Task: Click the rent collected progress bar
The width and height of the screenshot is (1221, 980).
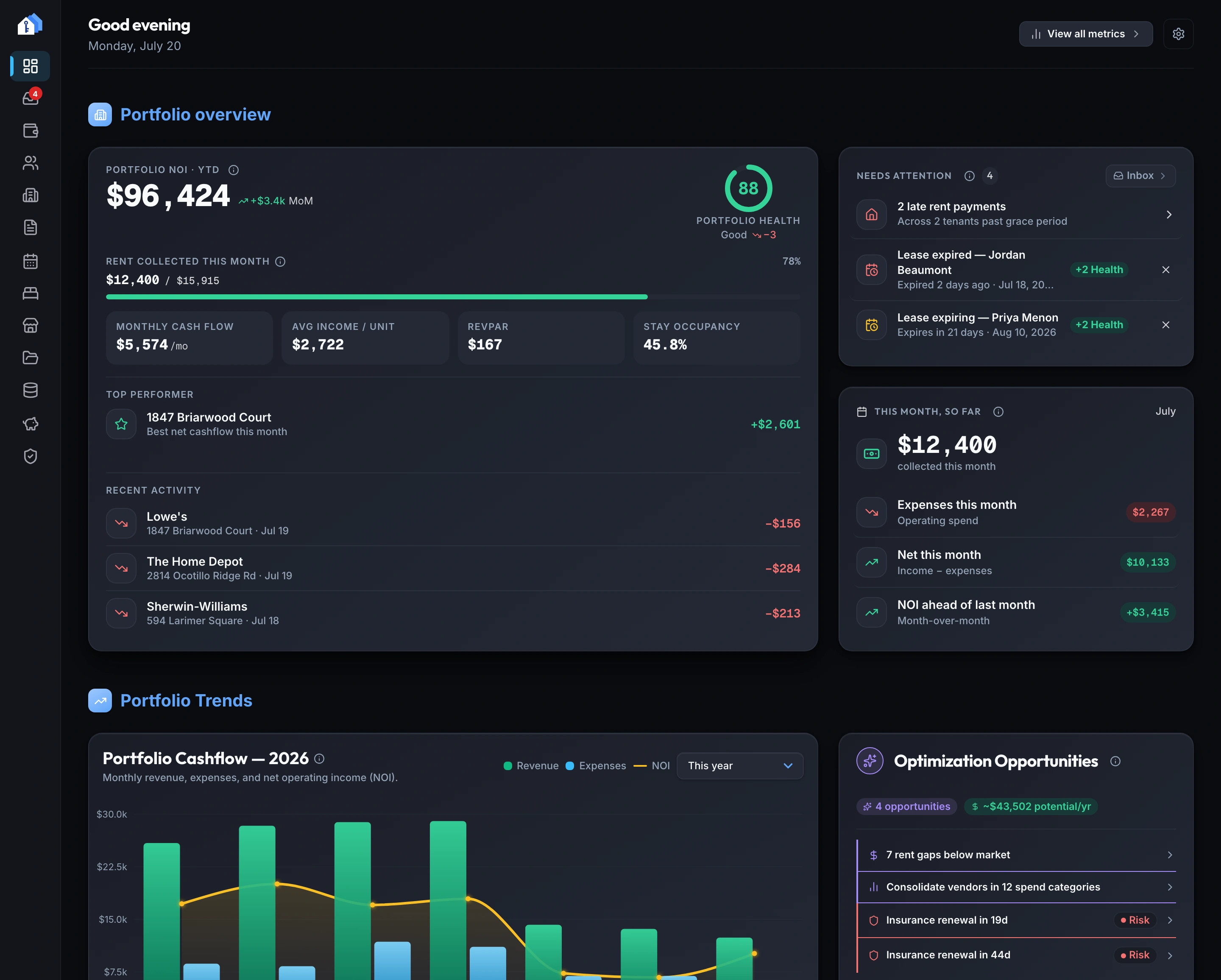Action: [453, 297]
